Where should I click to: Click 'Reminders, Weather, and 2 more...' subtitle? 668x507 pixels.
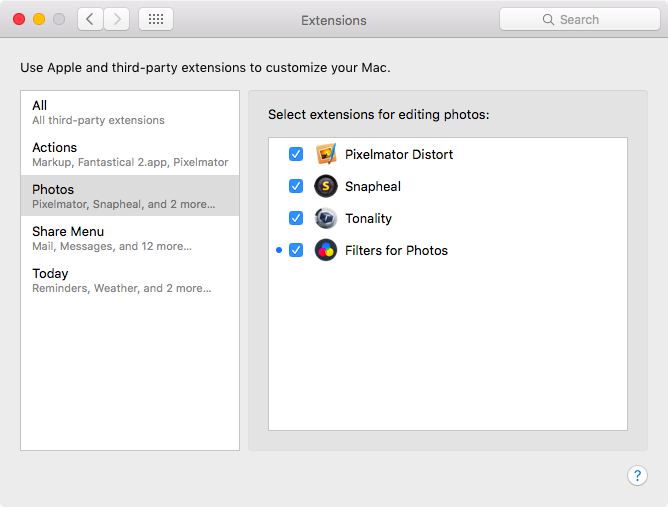122,288
